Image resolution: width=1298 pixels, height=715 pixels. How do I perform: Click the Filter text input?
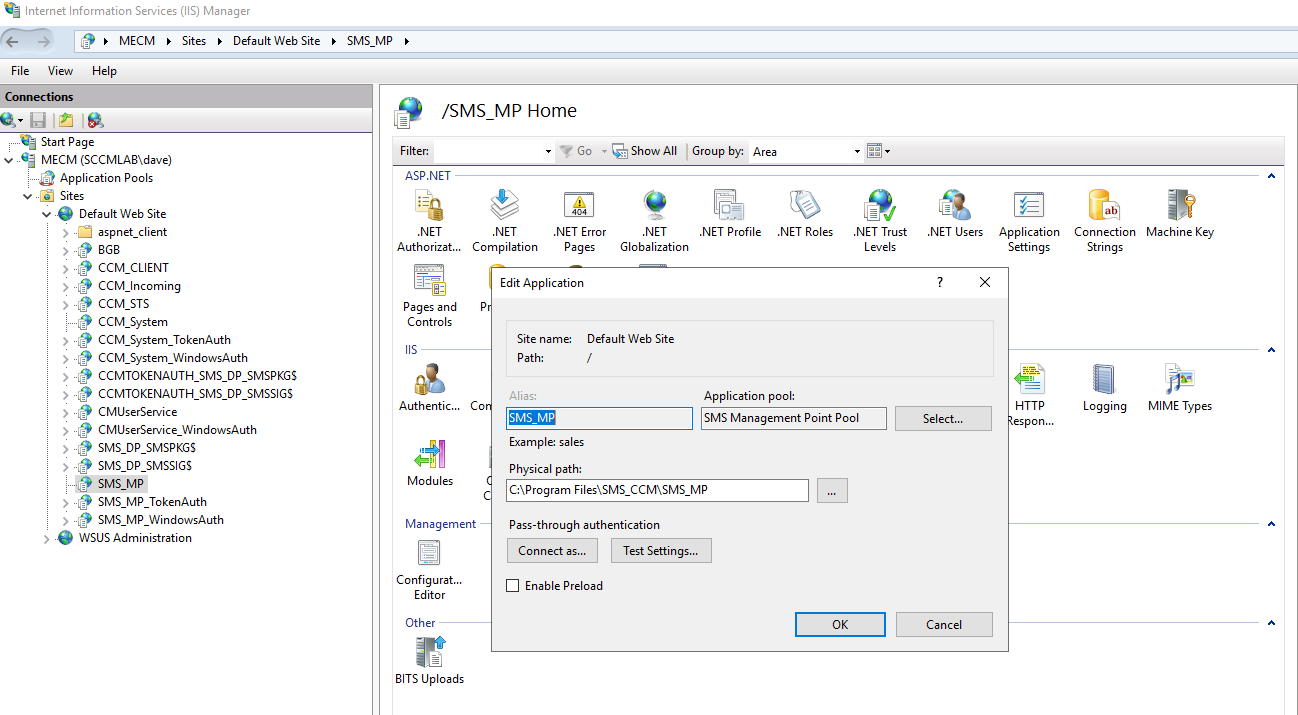click(x=489, y=151)
